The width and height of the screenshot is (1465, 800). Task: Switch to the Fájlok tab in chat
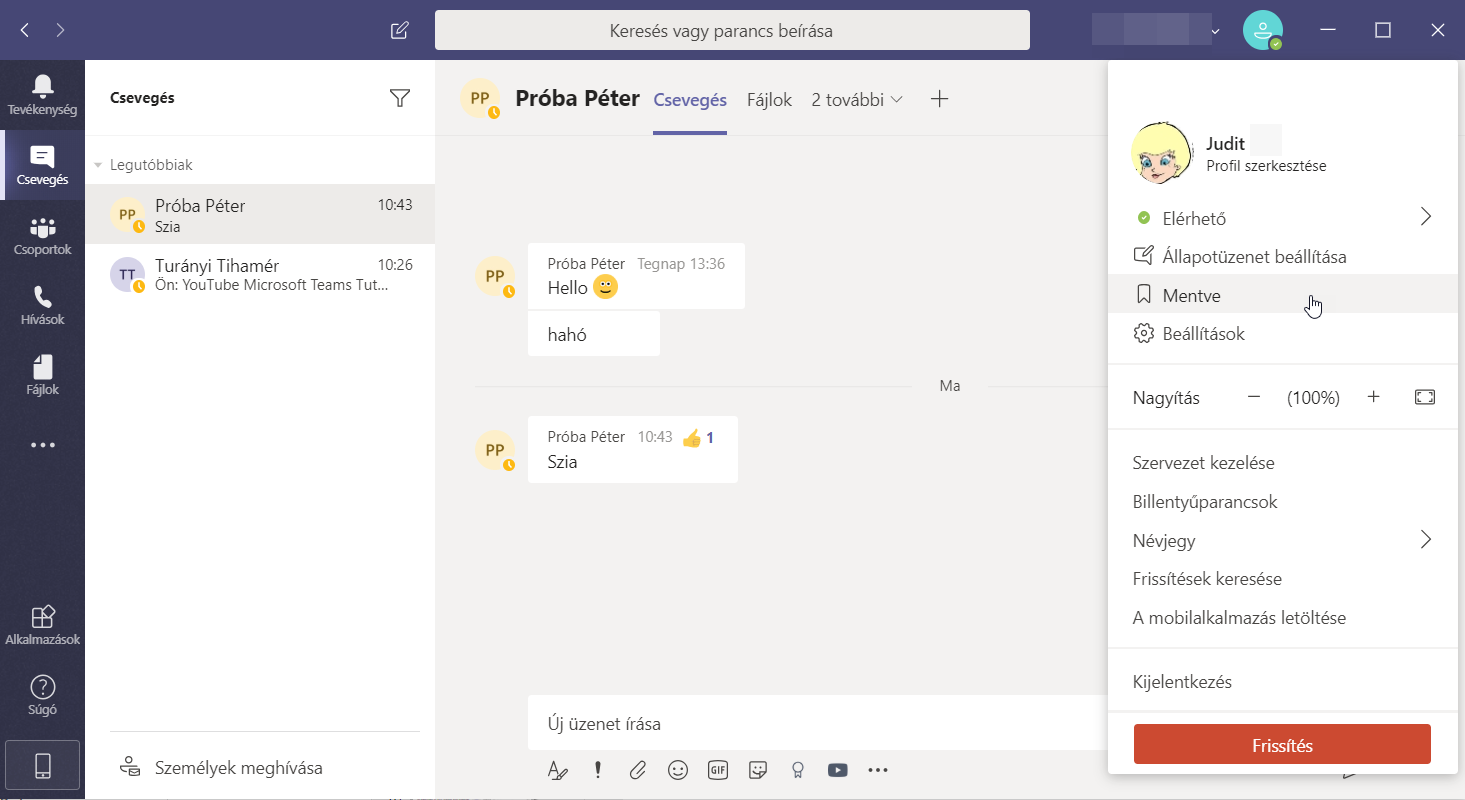[769, 99]
